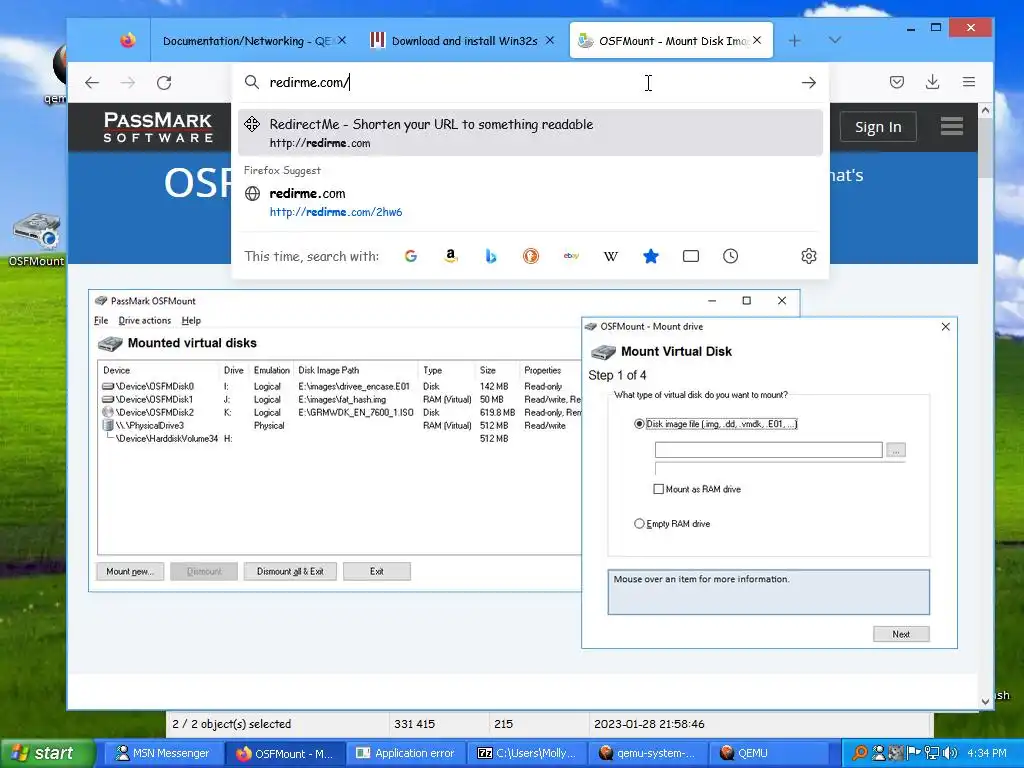1024x768 pixels.
Task: Switch to Application error taskbar item
Action: click(x=406, y=753)
